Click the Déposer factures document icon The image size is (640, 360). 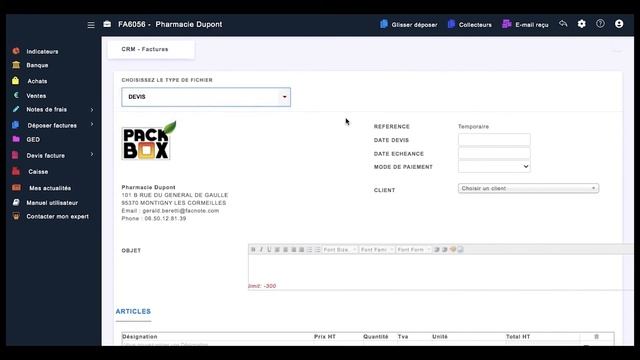tap(16, 125)
